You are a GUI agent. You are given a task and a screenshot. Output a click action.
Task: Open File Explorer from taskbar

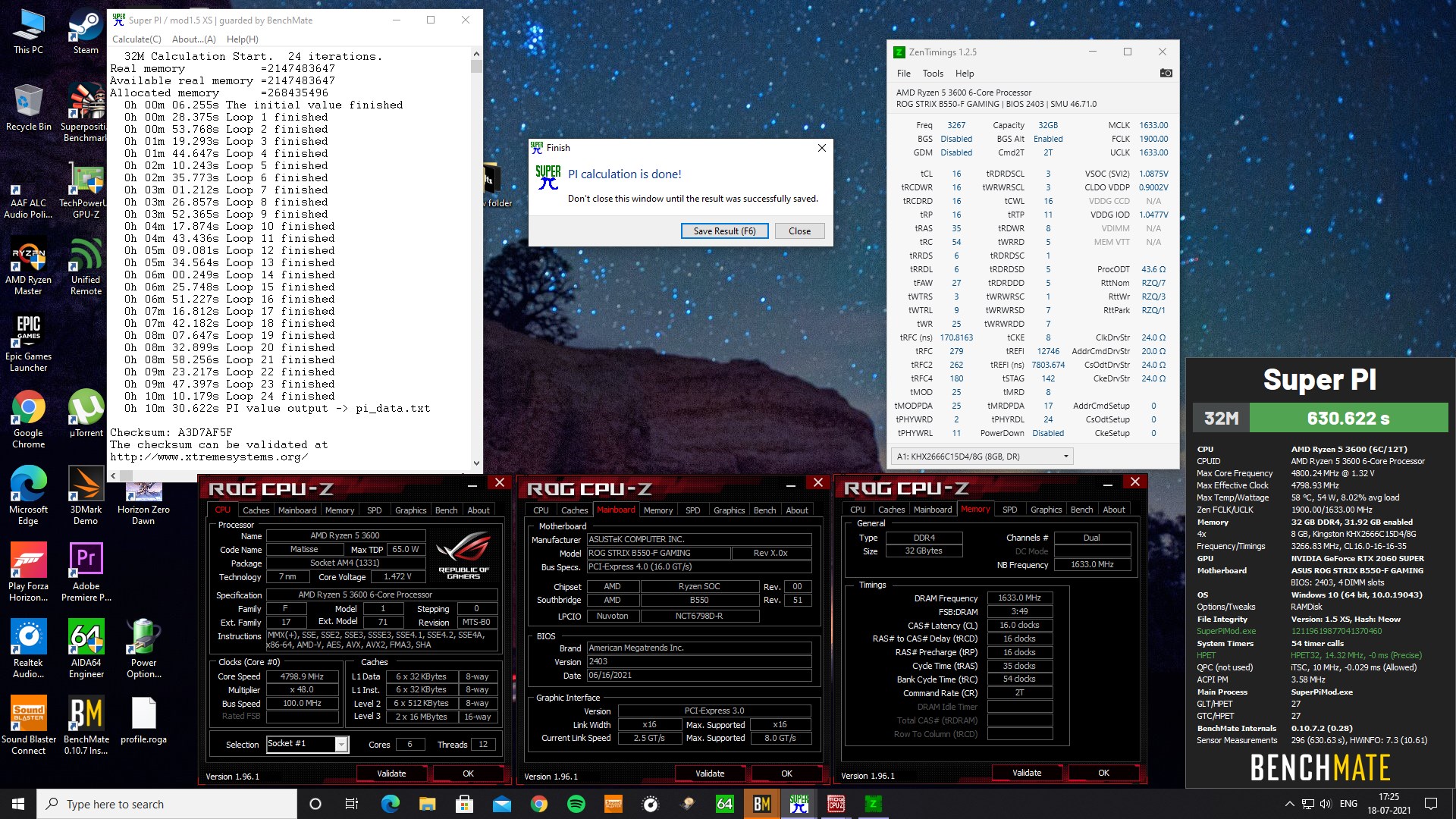(427, 804)
